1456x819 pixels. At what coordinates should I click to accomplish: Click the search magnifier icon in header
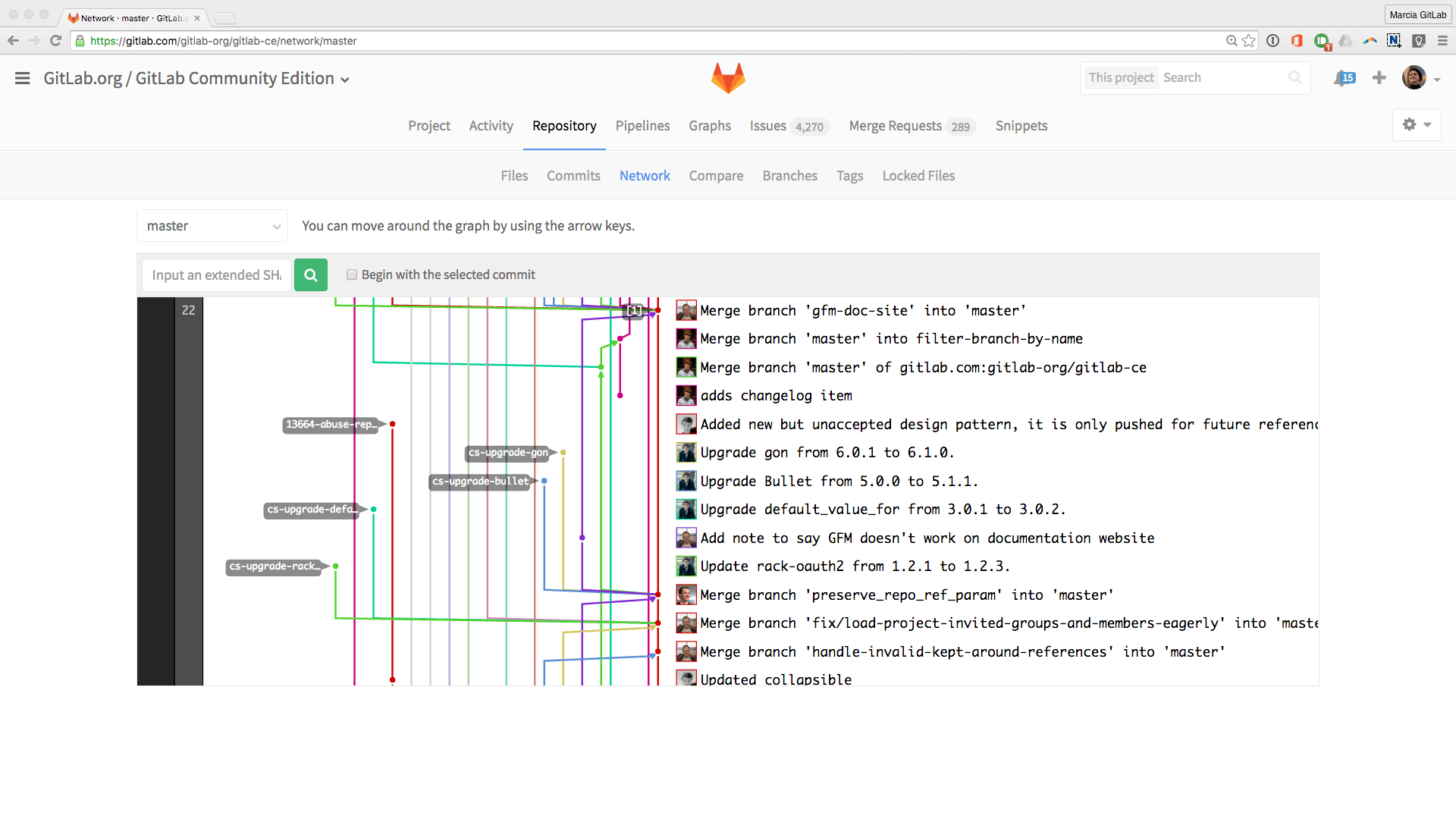click(1294, 77)
